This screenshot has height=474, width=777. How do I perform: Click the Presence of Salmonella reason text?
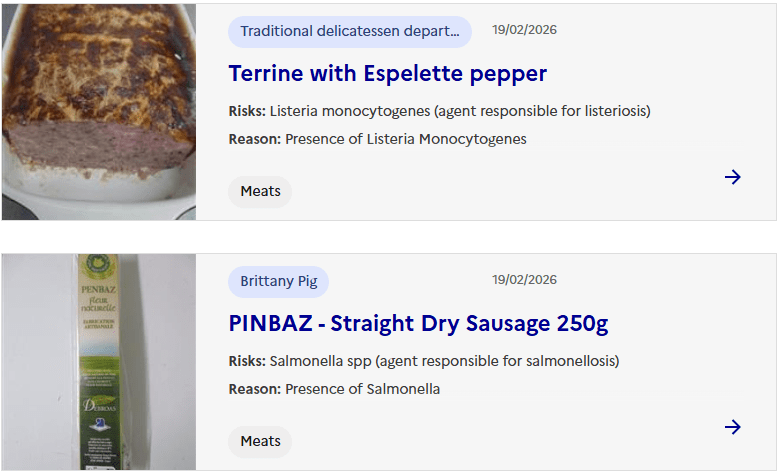click(x=362, y=389)
